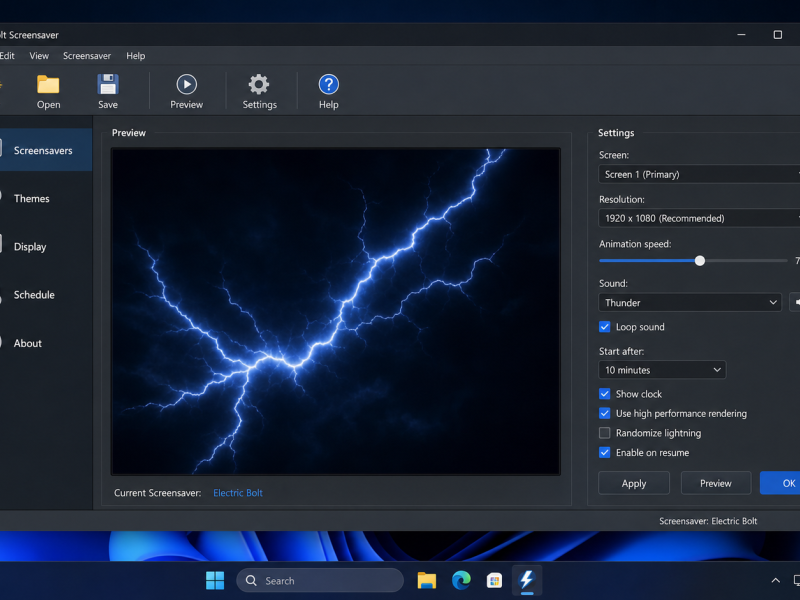Open the Schedule sidebar section
The height and width of the screenshot is (600, 800).
click(x=46, y=295)
